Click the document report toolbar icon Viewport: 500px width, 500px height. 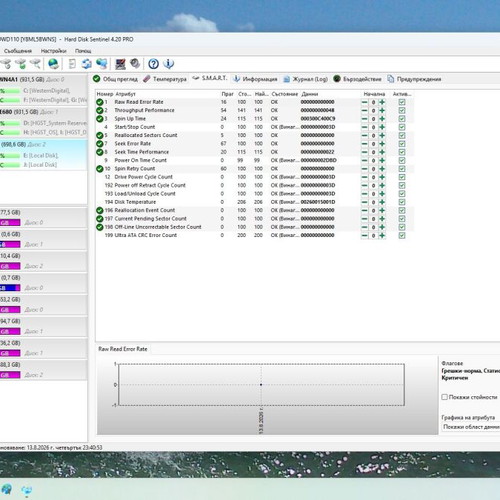coord(72,63)
